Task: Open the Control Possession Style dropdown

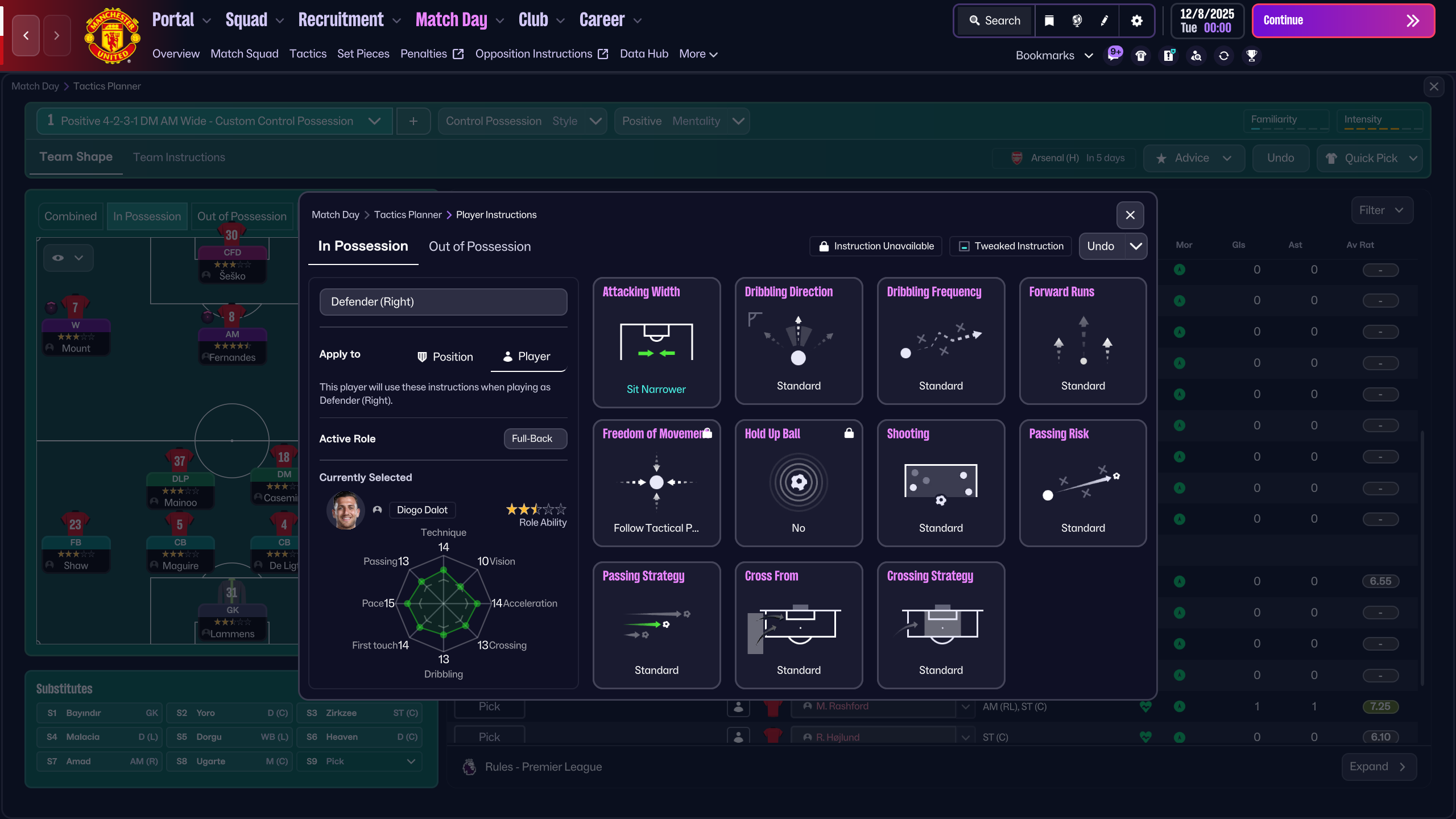Action: (522, 121)
